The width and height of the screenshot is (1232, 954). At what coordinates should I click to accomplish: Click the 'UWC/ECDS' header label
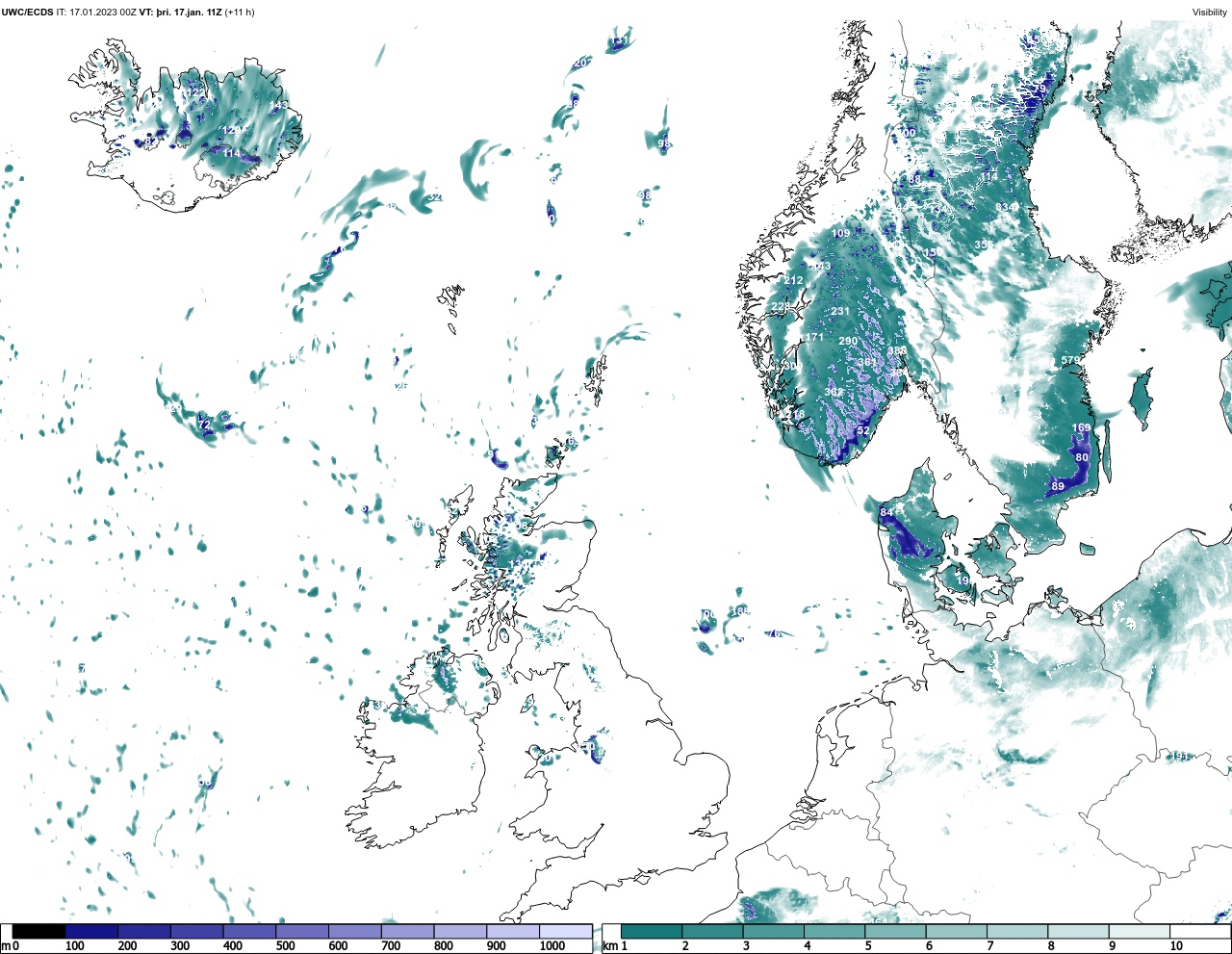(x=27, y=13)
